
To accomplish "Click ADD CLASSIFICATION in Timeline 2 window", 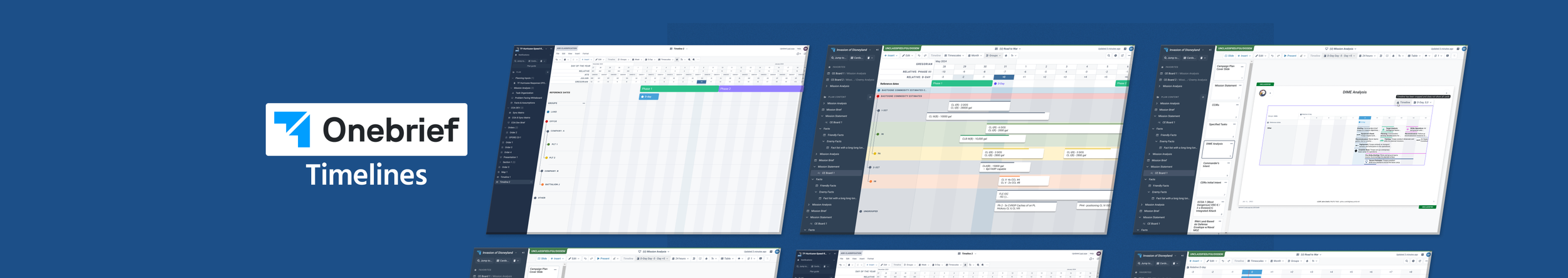I will point(566,48).
